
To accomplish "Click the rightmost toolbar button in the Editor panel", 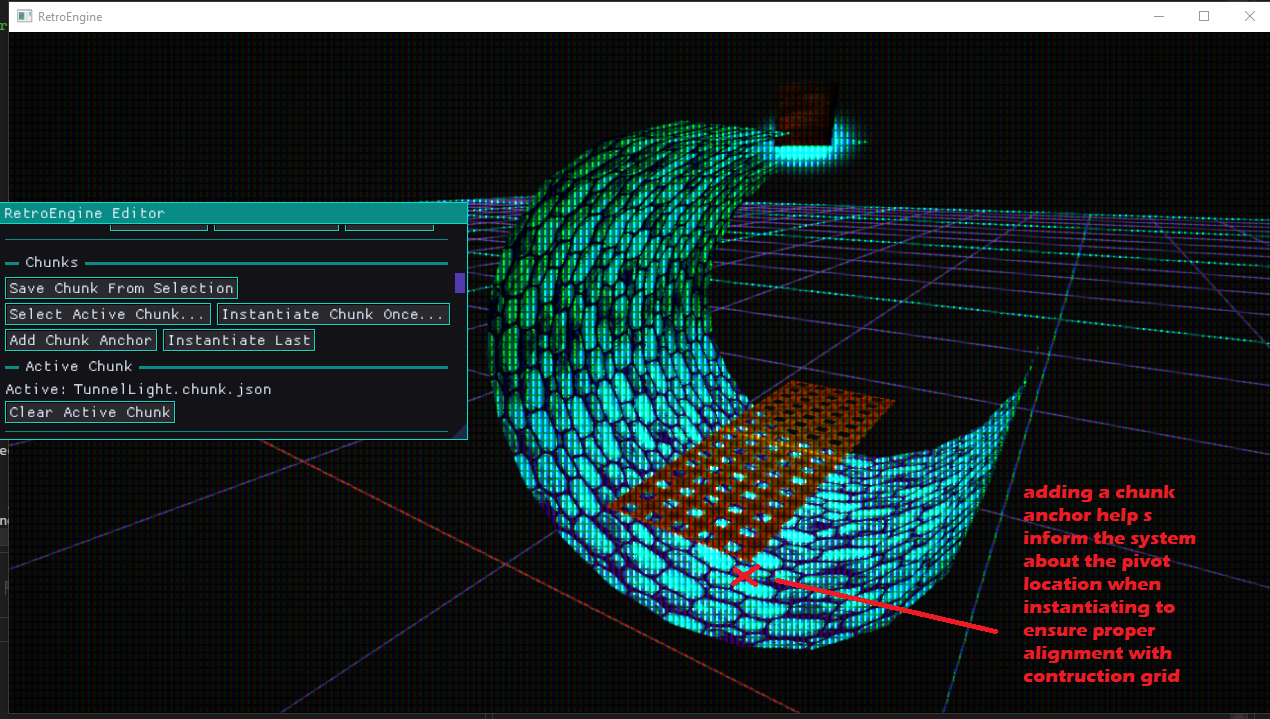I will tap(389, 226).
